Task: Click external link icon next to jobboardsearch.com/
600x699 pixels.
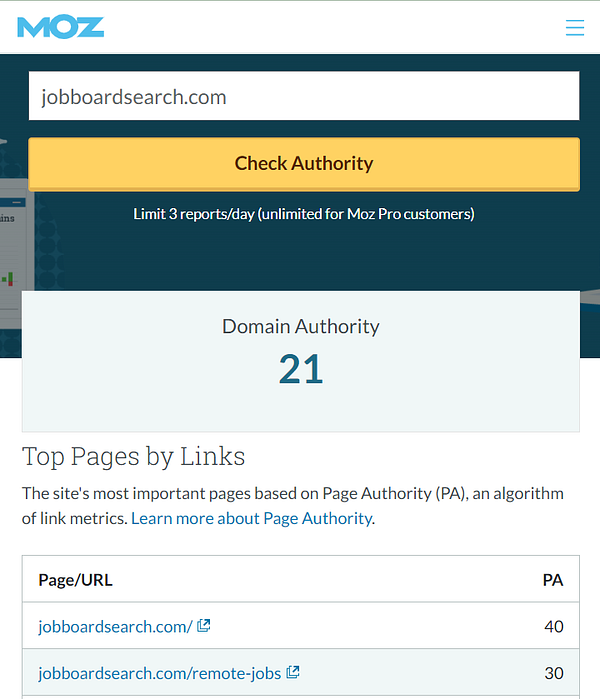Action: click(x=204, y=625)
